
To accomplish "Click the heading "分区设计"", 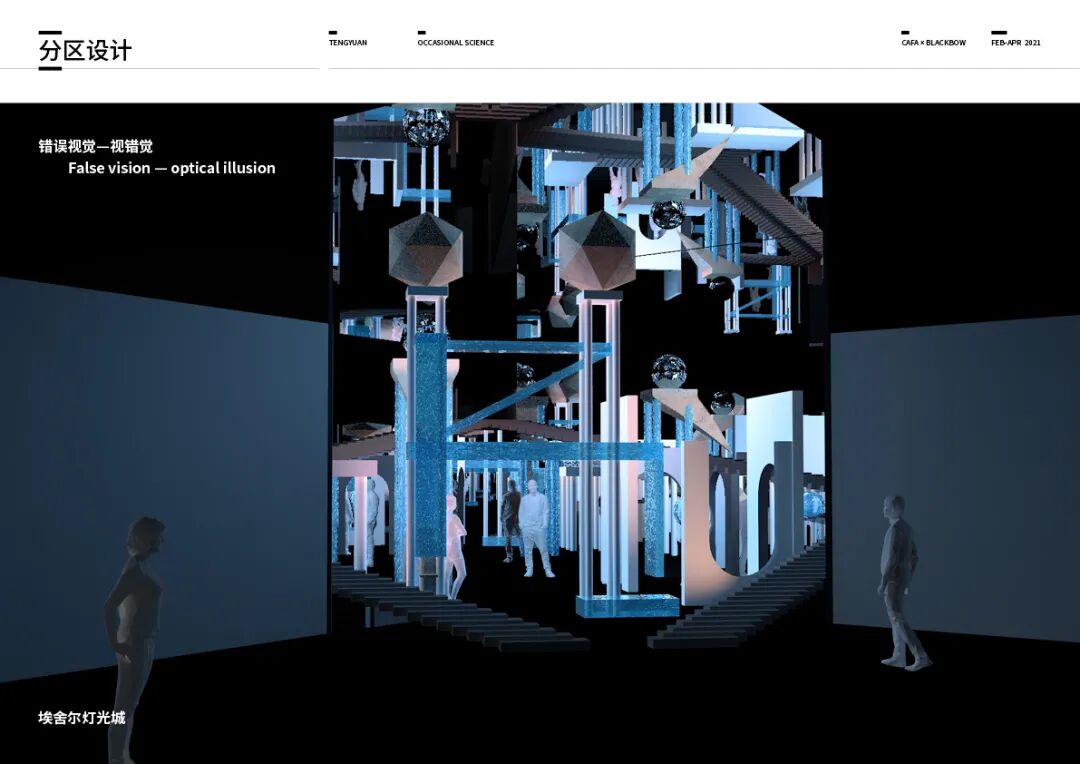I will pyautogui.click(x=85, y=50).
